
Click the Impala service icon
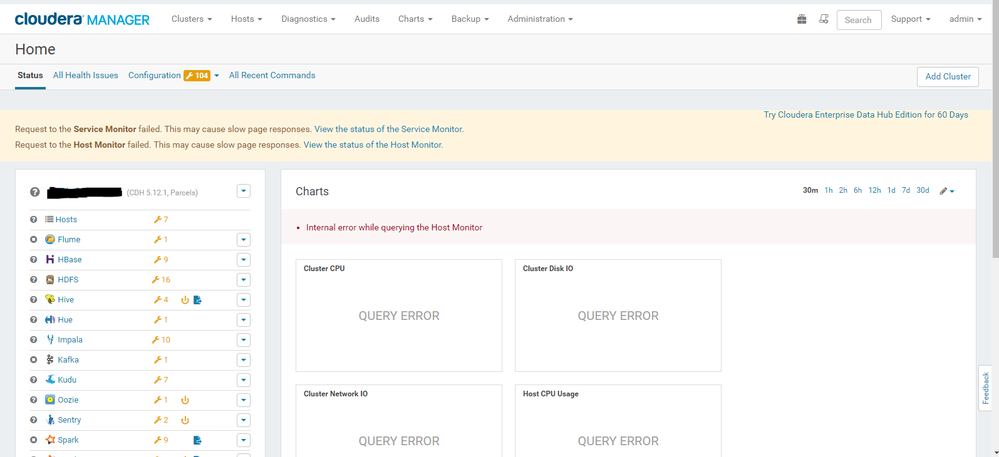point(50,340)
